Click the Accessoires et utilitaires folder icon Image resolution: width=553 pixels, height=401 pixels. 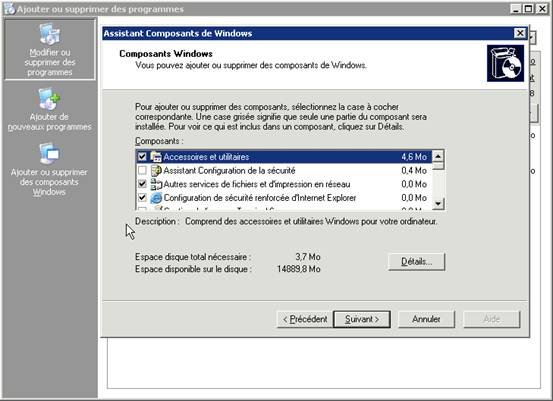(x=156, y=157)
